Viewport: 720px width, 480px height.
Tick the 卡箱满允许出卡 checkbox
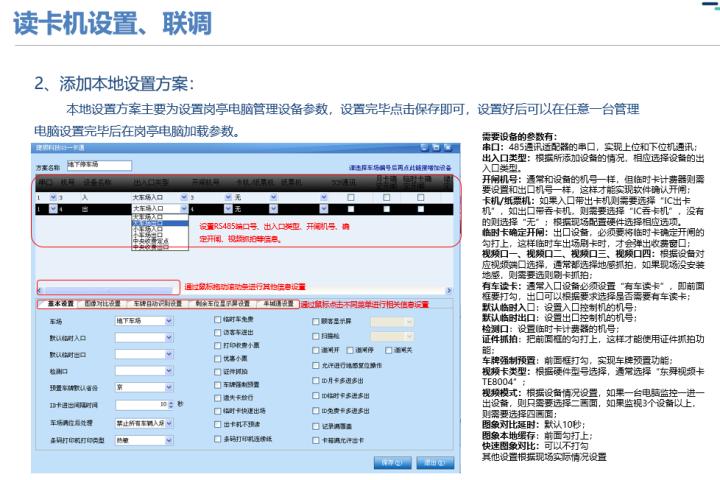click(x=316, y=440)
